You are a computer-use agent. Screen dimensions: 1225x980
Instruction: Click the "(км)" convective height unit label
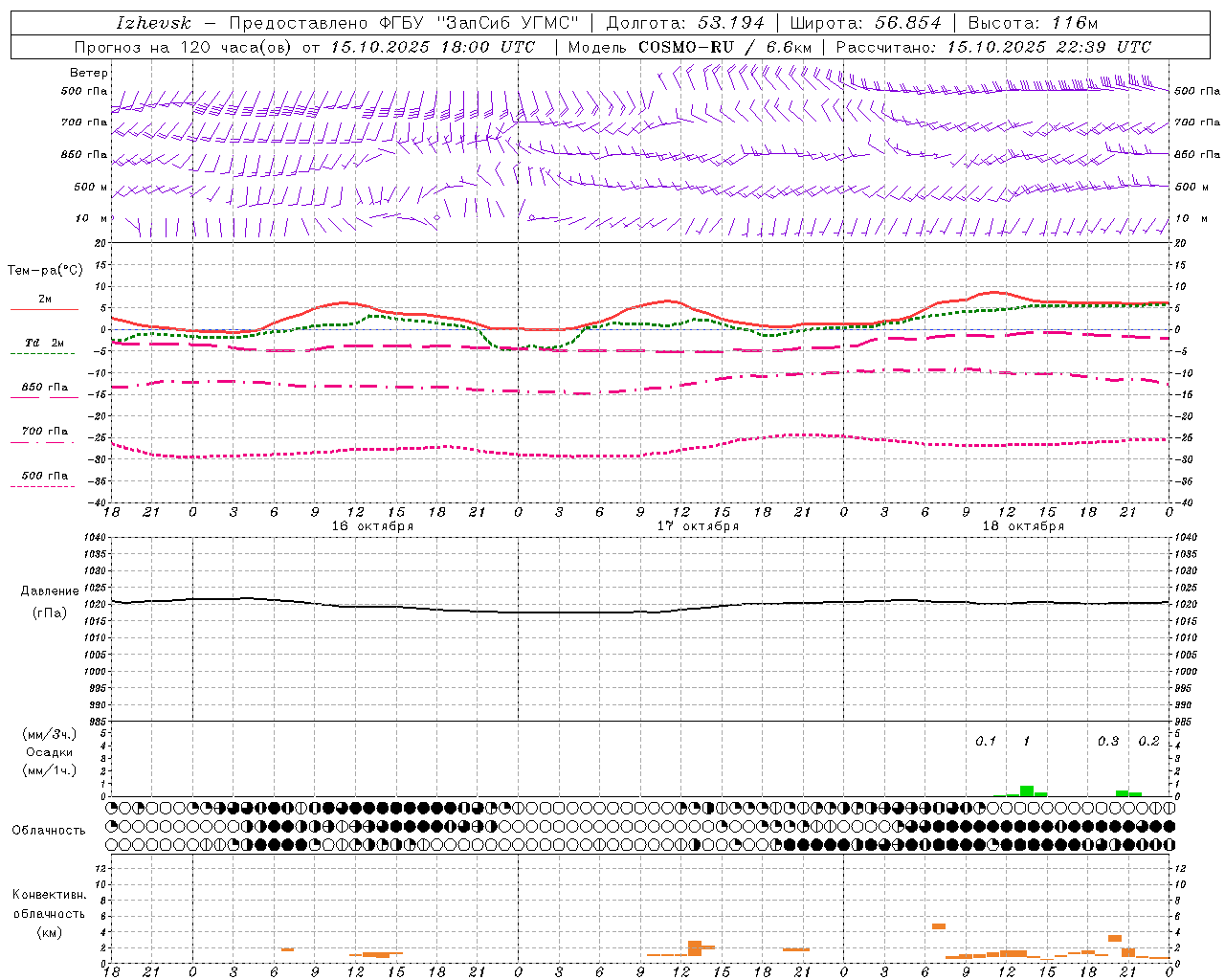[50, 932]
